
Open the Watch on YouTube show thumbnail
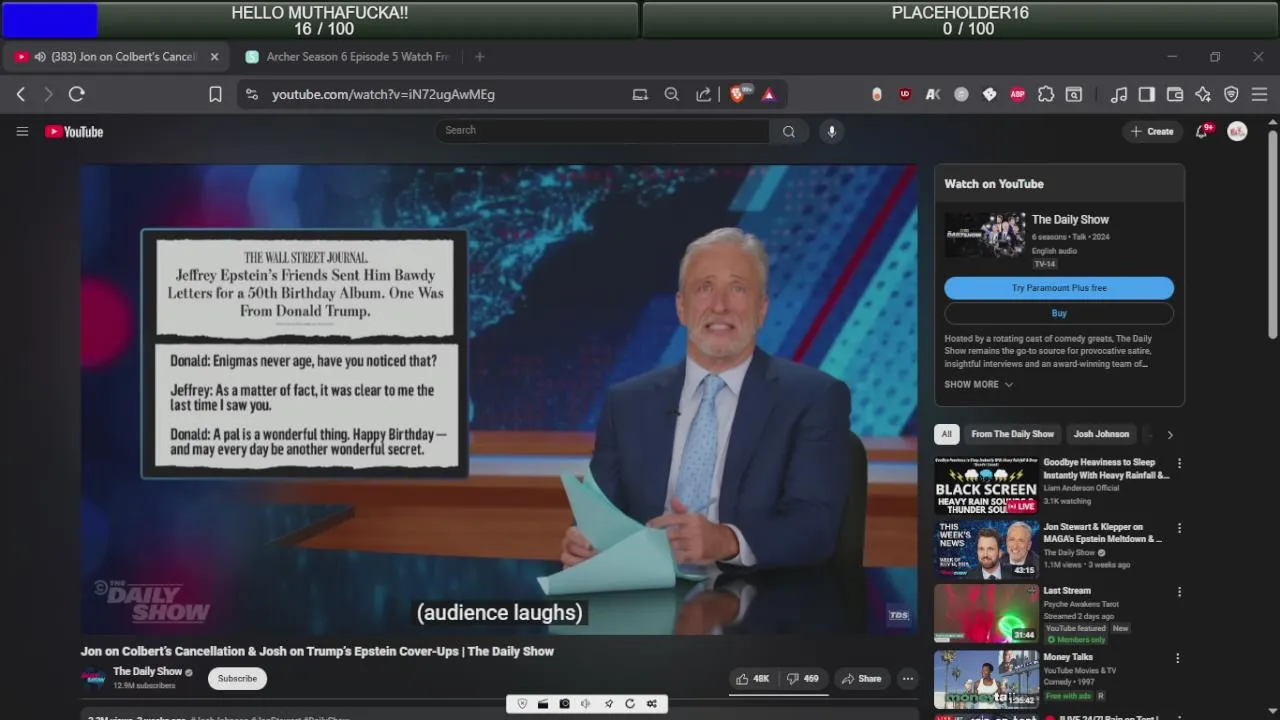tap(985, 235)
